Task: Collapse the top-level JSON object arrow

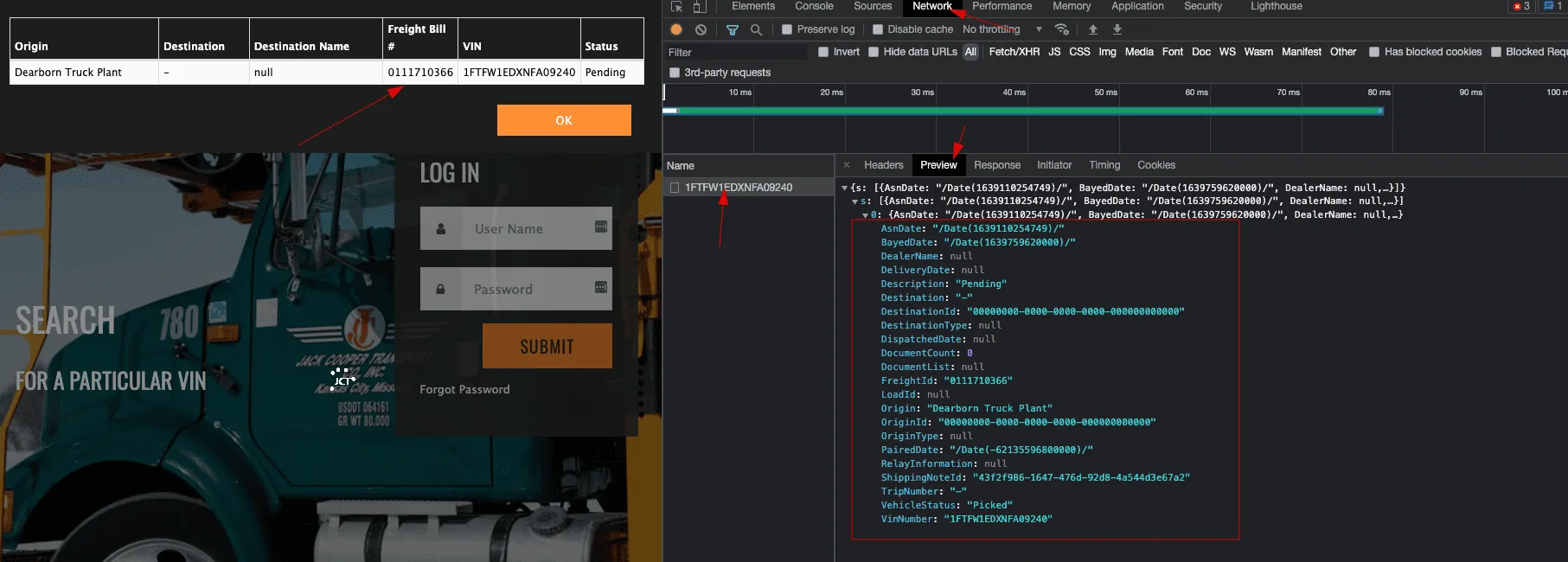Action: (845, 188)
